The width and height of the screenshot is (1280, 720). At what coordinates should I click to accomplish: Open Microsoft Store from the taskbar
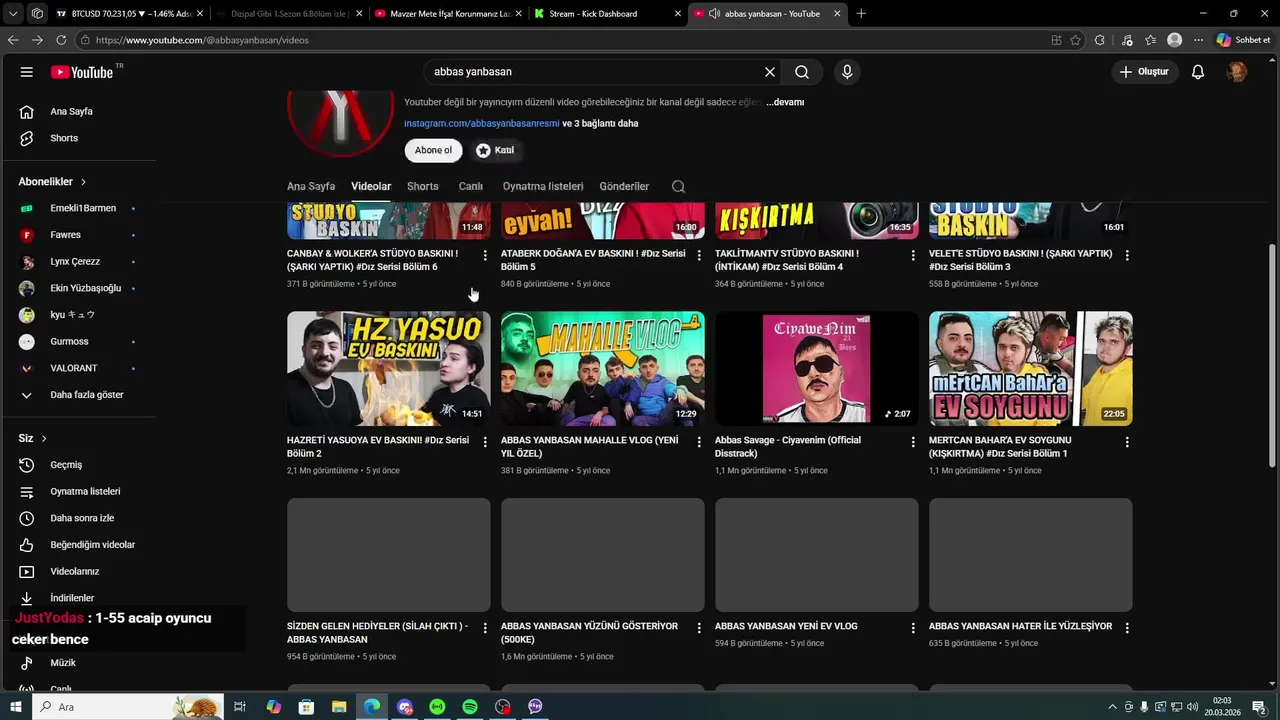(306, 707)
